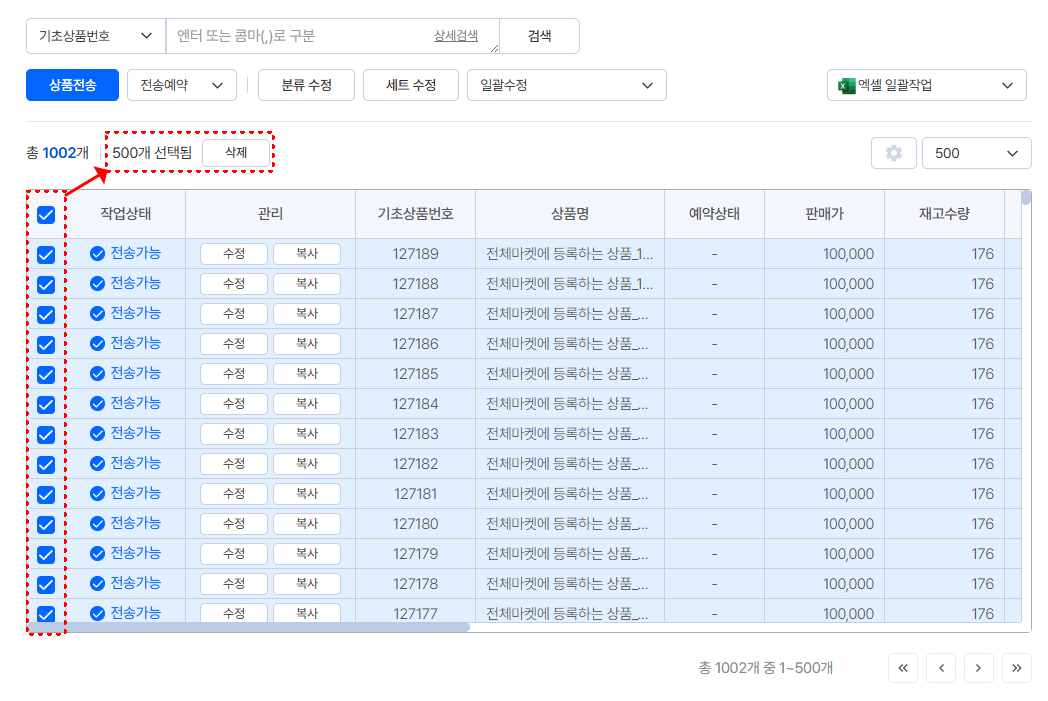1048x701 pixels.
Task: Open the 일괄수정 dropdown menu
Action: [566, 86]
